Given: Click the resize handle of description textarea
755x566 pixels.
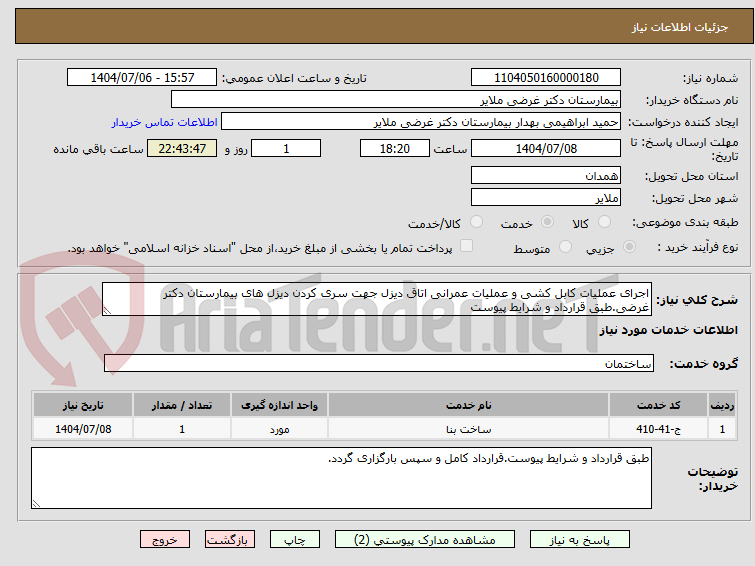Looking at the screenshot, I should tap(107, 311).
